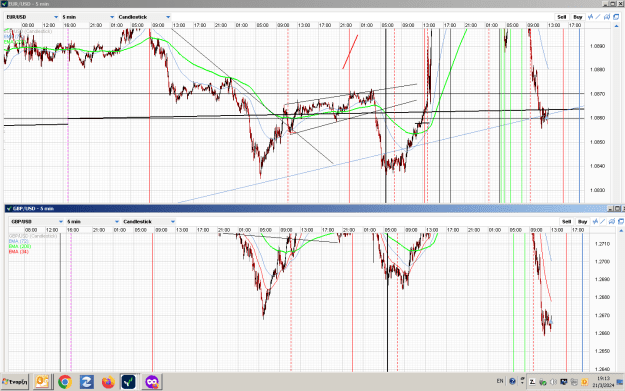Click the orange D tray icon
Viewport: 625px width, 391px height.
pos(584,382)
